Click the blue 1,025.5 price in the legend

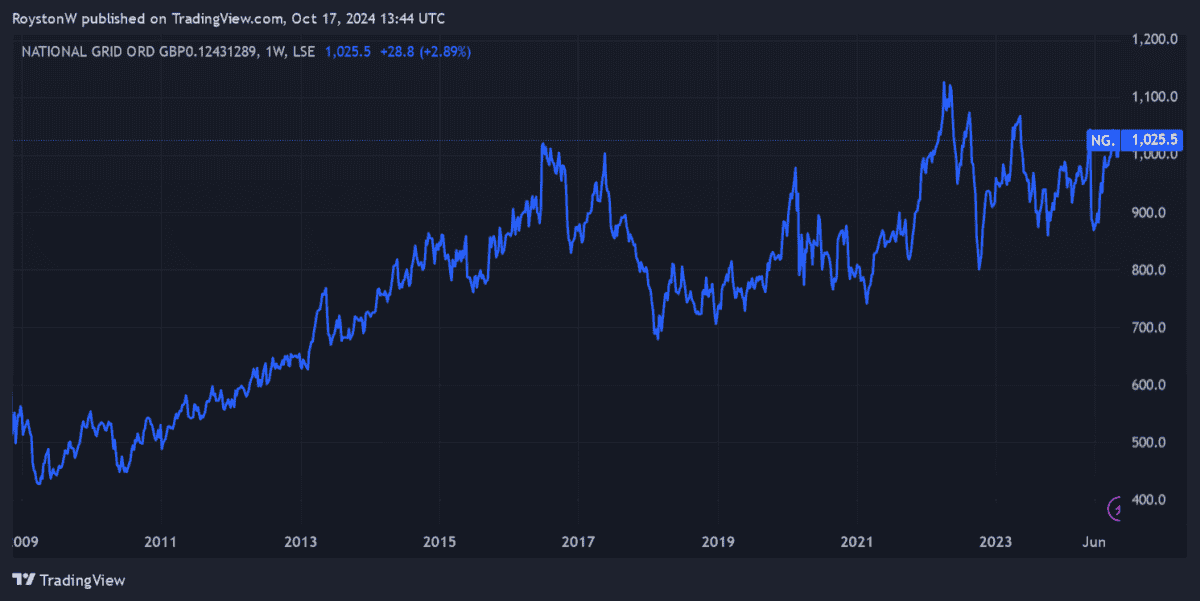(348, 51)
